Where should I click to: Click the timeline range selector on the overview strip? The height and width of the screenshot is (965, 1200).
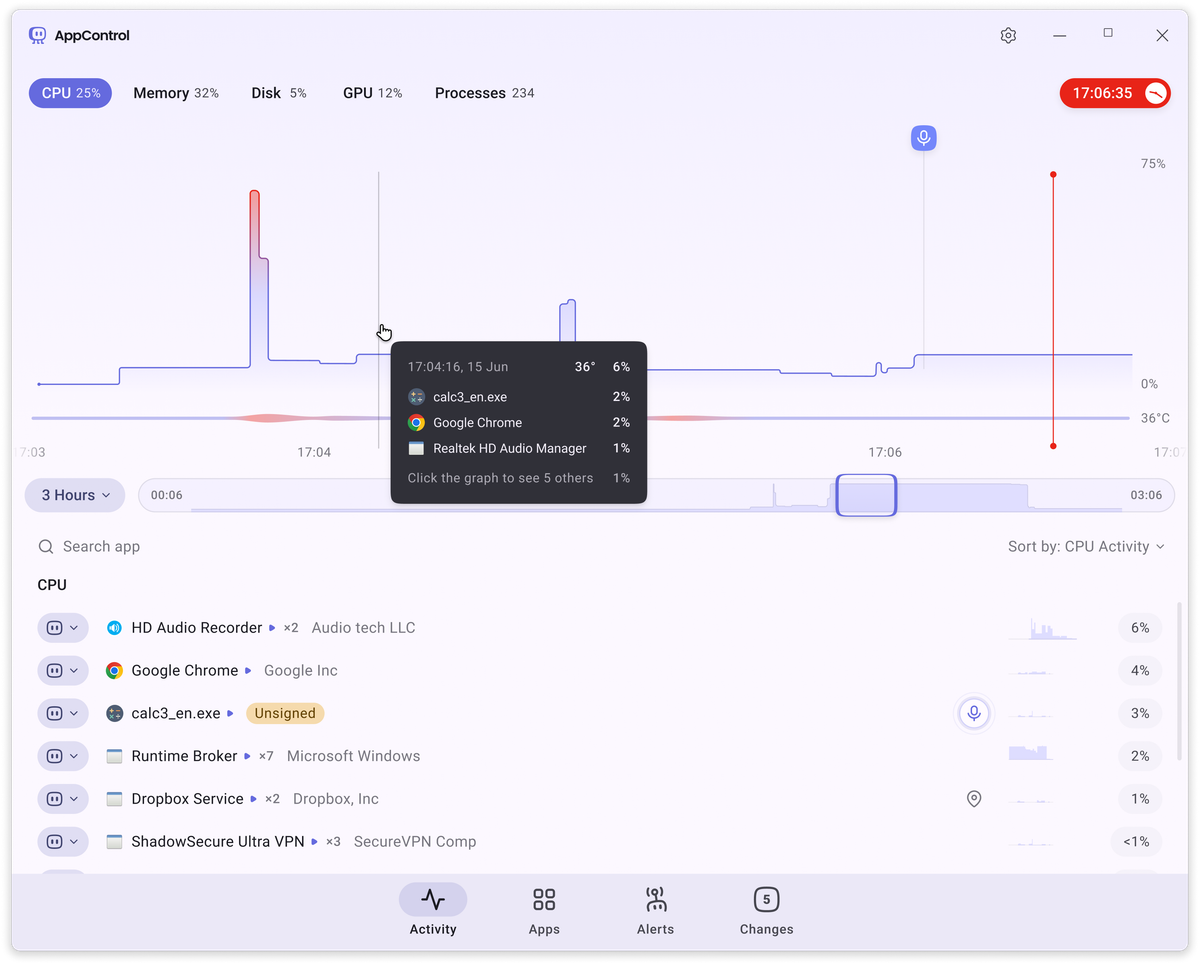[x=866, y=495]
